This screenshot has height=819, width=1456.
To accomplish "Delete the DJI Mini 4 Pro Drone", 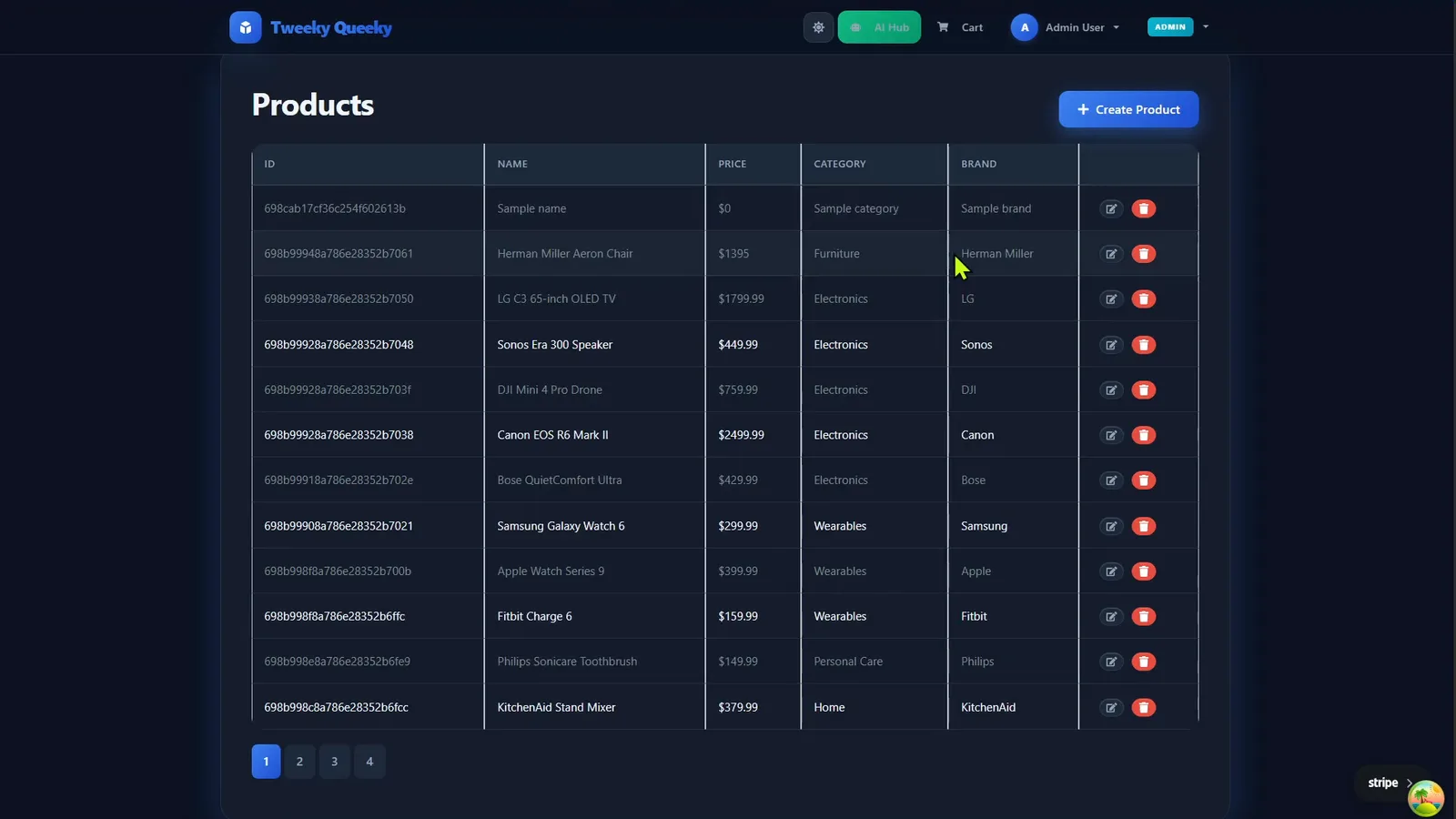I will 1144,389.
